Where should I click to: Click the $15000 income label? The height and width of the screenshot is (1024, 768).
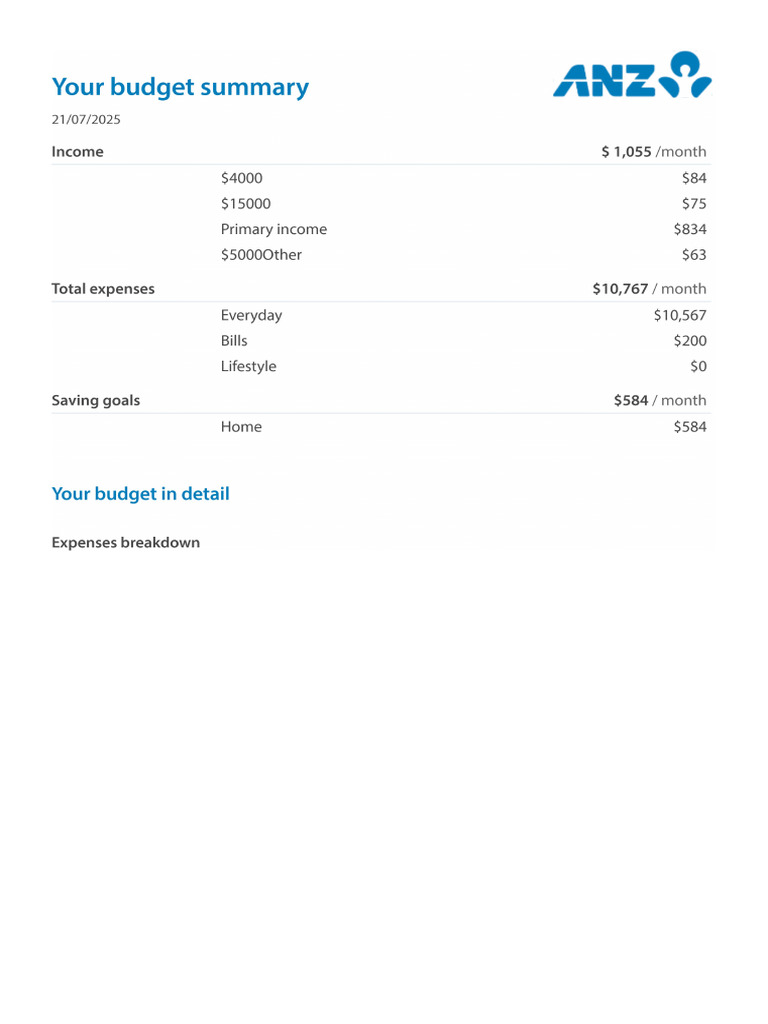246,204
